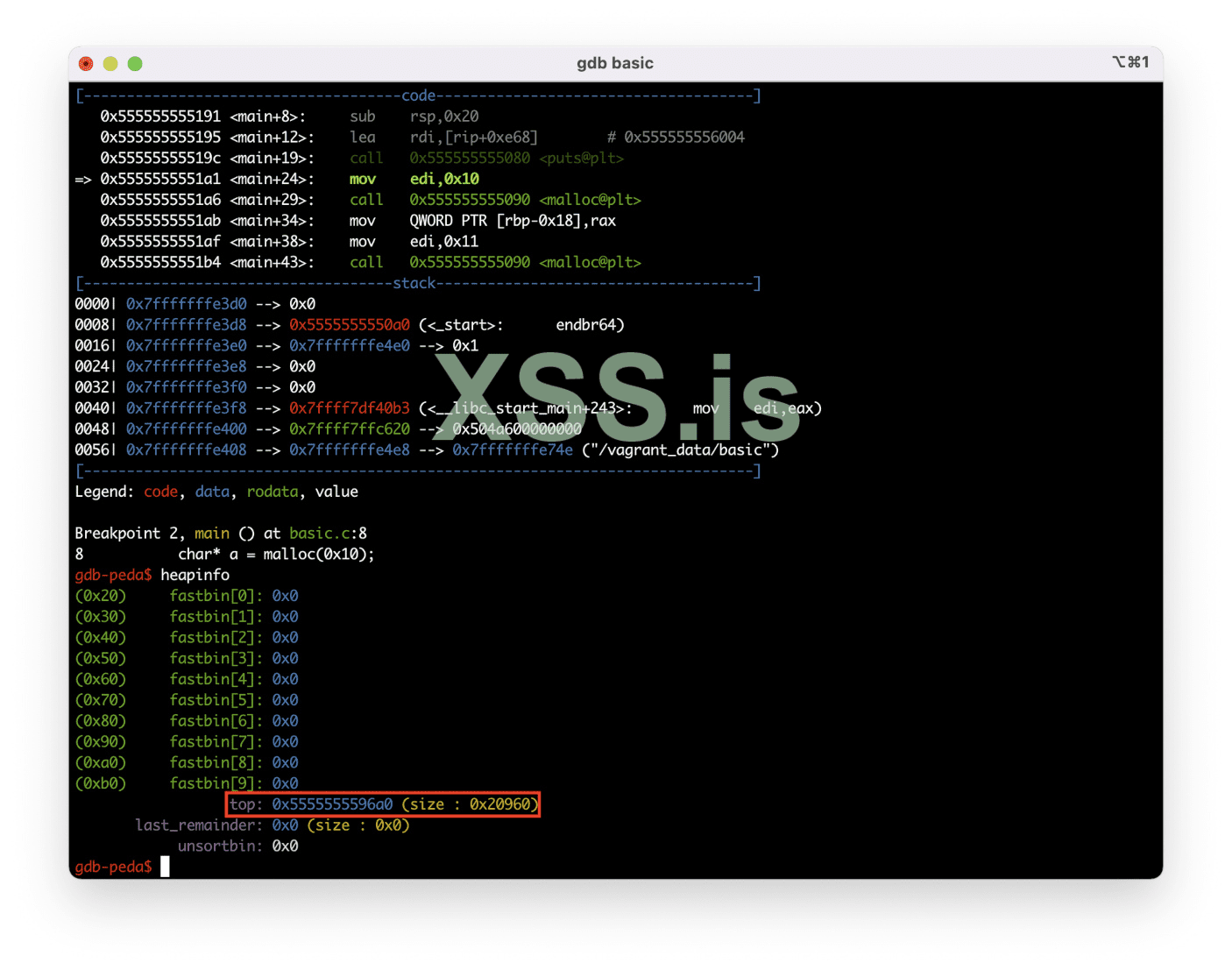This screenshot has width=1232, height=970.
Task: Click "QWORD PTR [rbp-0x18],rax" operand text
Action: point(513,221)
